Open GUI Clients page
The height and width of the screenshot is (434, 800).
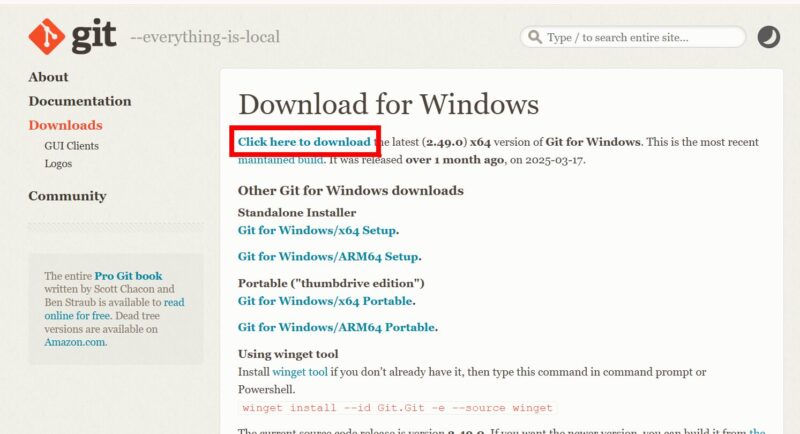tap(71, 146)
